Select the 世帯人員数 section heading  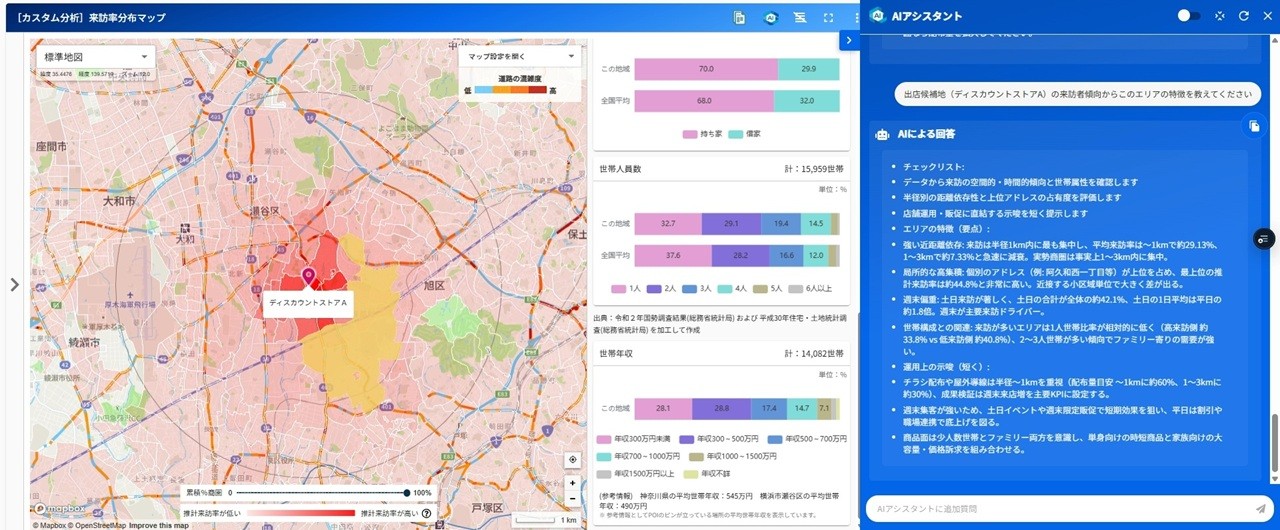point(620,169)
